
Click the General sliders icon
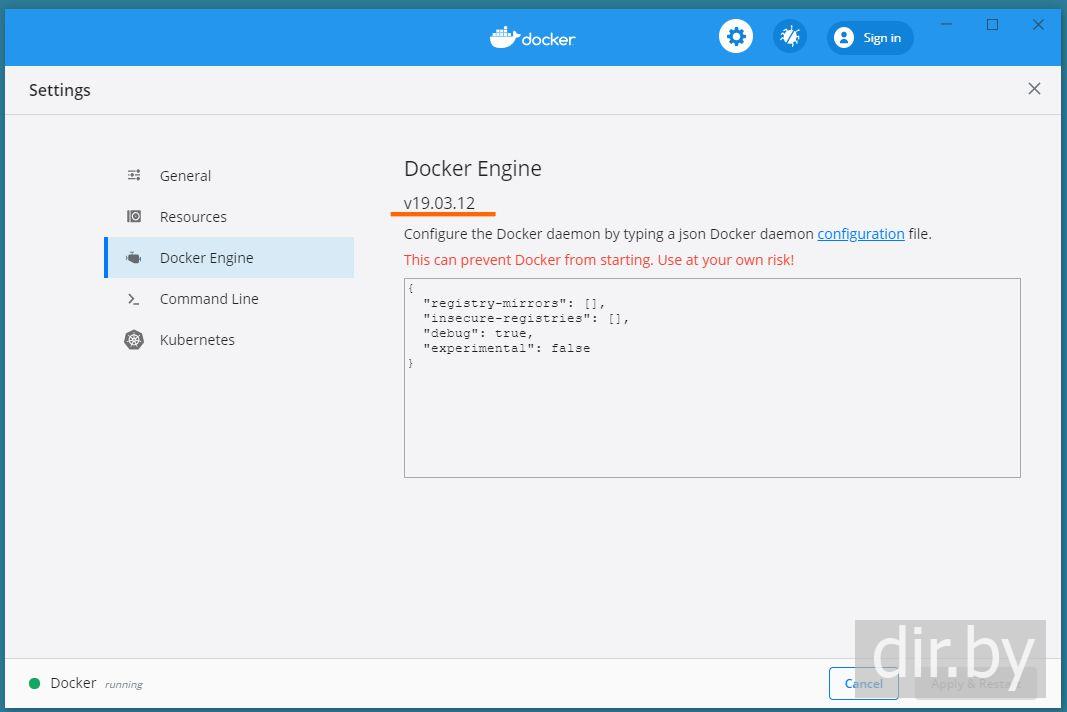(134, 176)
